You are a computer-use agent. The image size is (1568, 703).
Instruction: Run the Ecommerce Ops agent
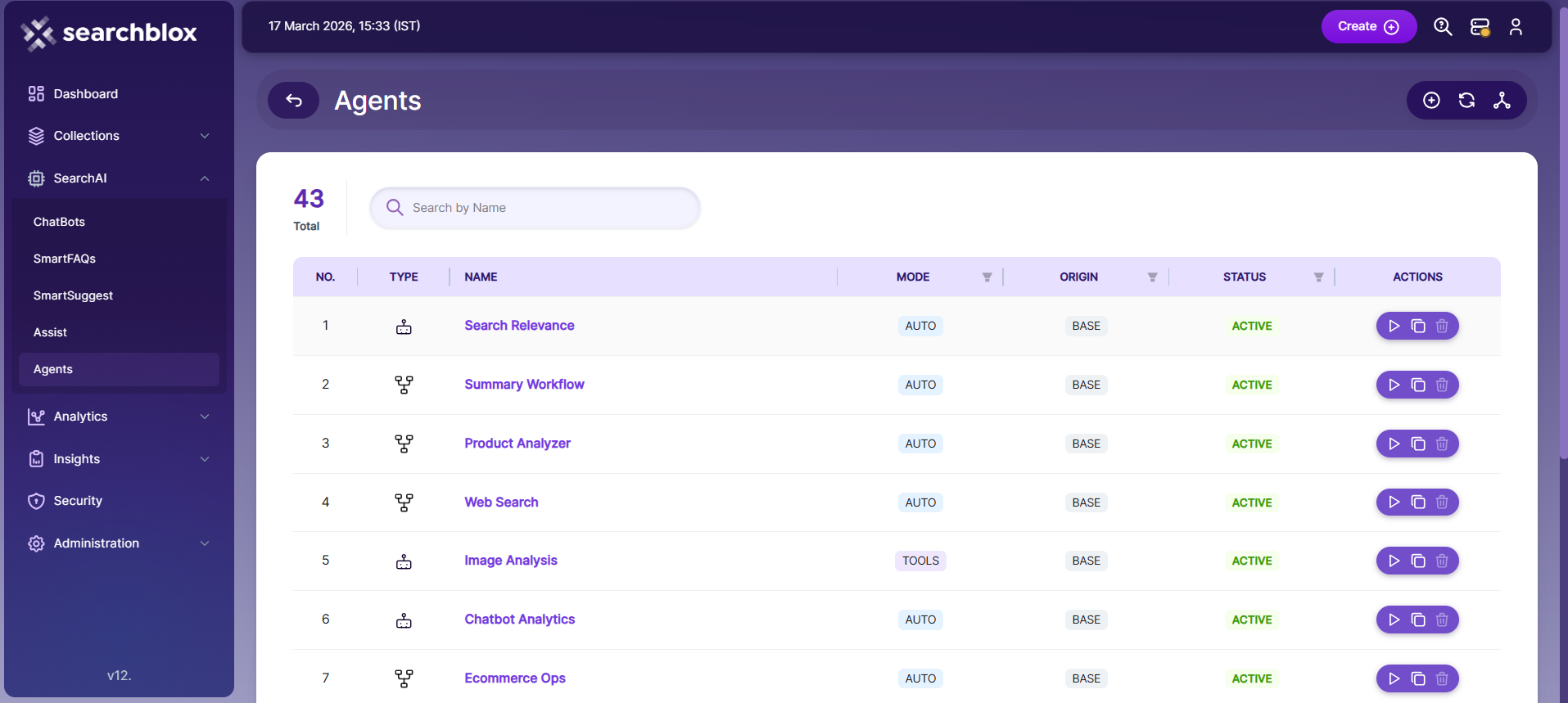(1394, 678)
